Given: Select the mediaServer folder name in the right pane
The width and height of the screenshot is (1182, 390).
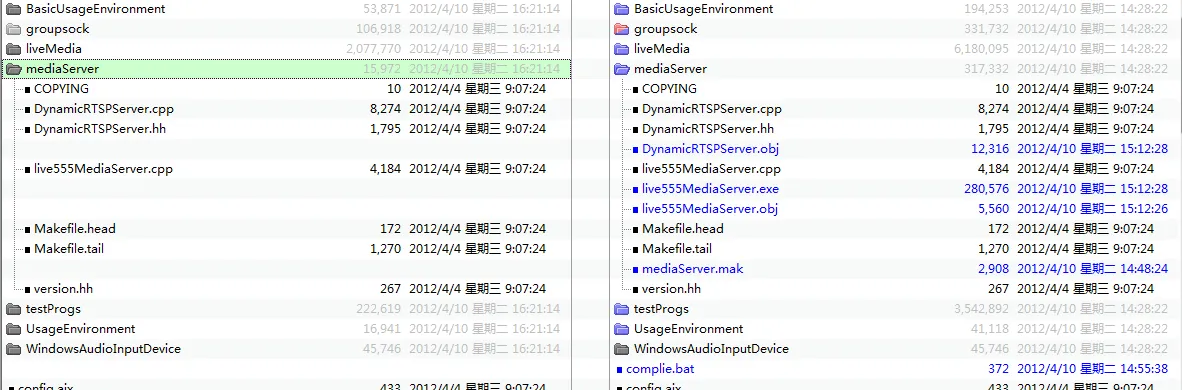Looking at the screenshot, I should click(x=671, y=69).
